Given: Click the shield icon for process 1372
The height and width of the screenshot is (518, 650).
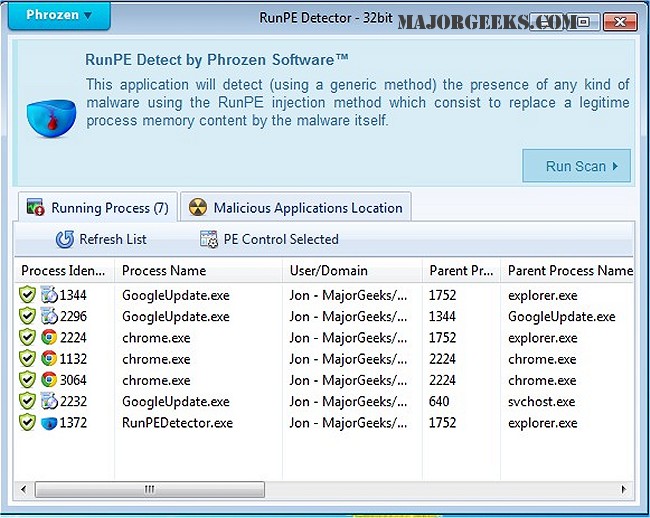Looking at the screenshot, I should tap(27, 422).
